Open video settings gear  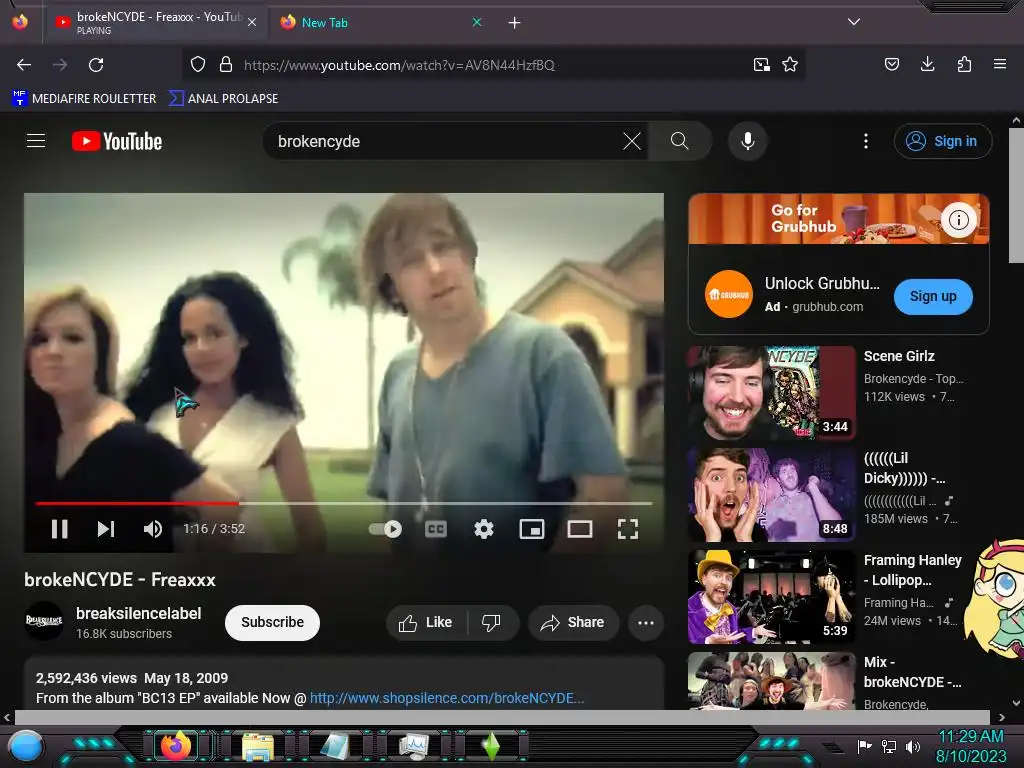(x=483, y=529)
